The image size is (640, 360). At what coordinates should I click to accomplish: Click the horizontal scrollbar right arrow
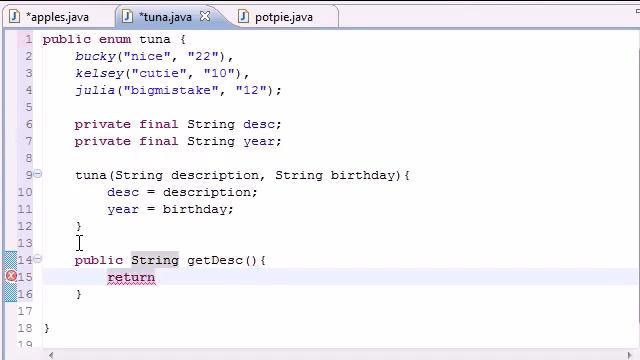click(629, 355)
